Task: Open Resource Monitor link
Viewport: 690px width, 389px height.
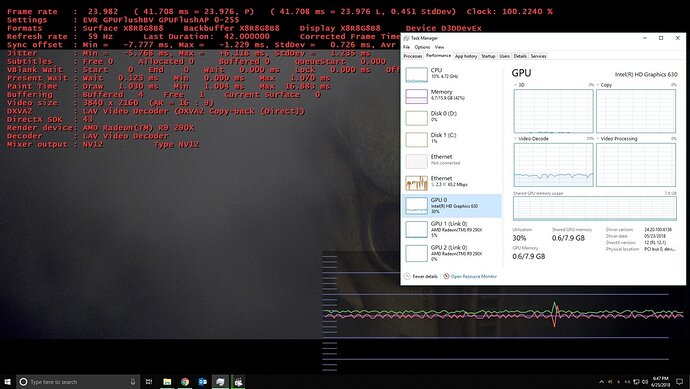Action: (470, 276)
